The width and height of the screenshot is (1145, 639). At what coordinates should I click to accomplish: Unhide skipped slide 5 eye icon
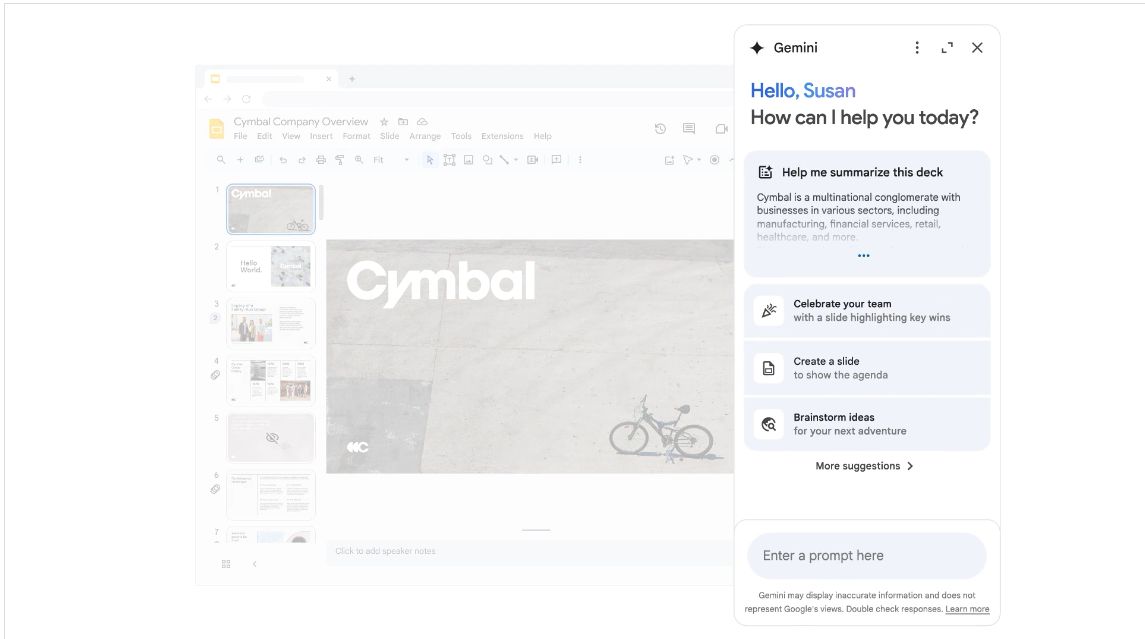point(272,438)
